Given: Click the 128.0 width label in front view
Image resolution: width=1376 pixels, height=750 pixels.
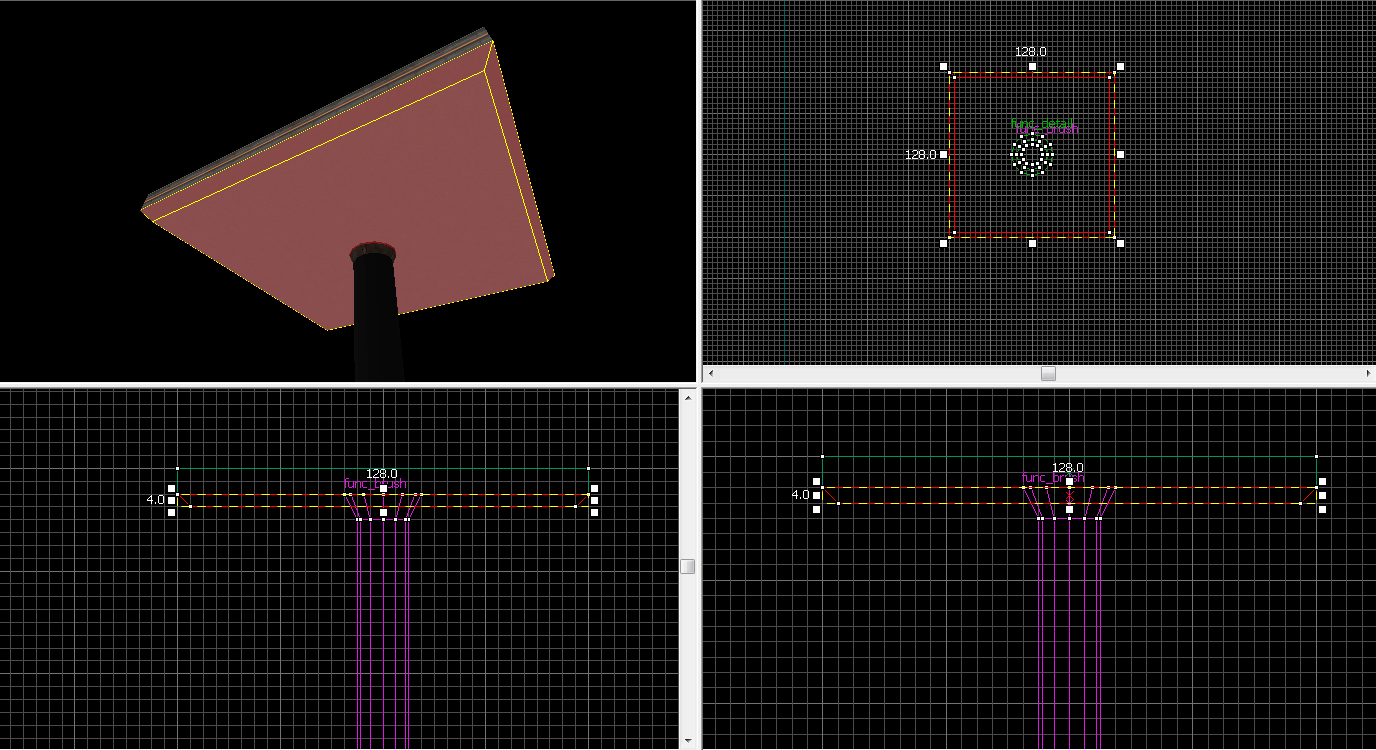Looking at the screenshot, I should (x=381, y=473).
